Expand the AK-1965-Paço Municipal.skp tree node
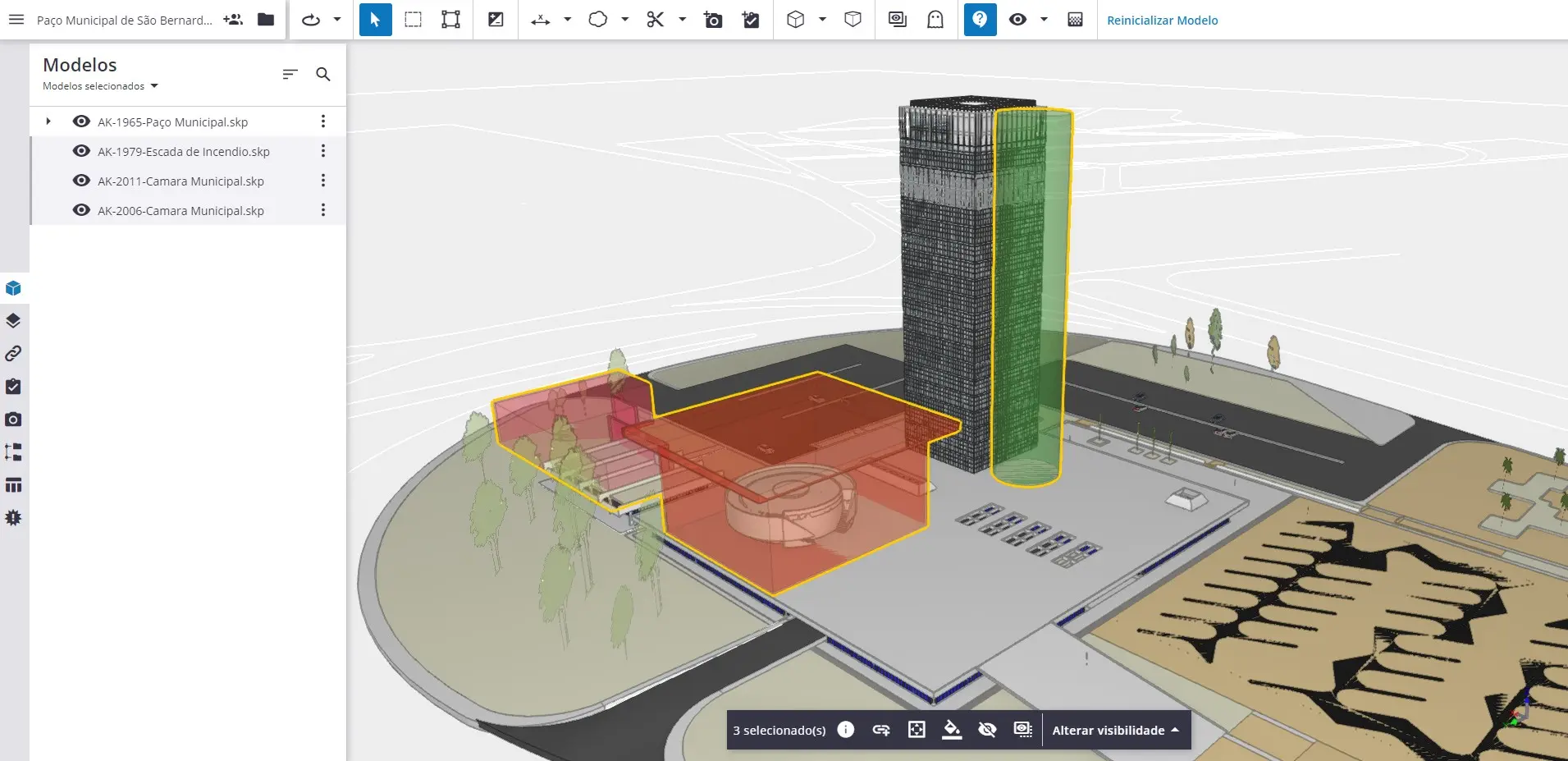Screen dimensions: 1568x761 48,121
